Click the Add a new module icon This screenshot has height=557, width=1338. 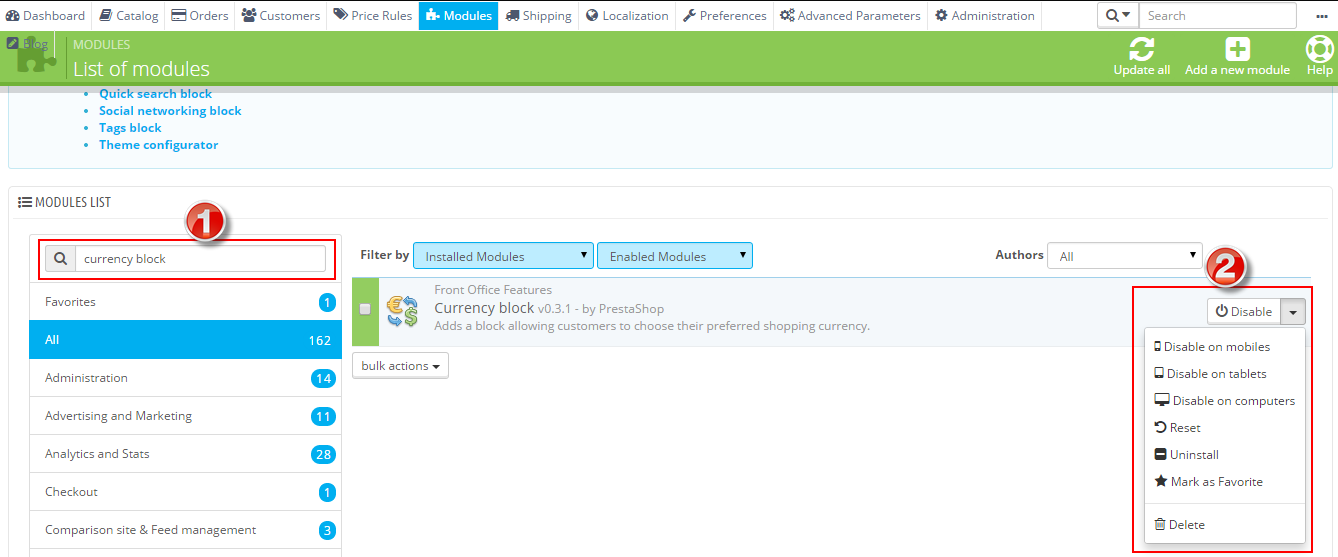1237,49
